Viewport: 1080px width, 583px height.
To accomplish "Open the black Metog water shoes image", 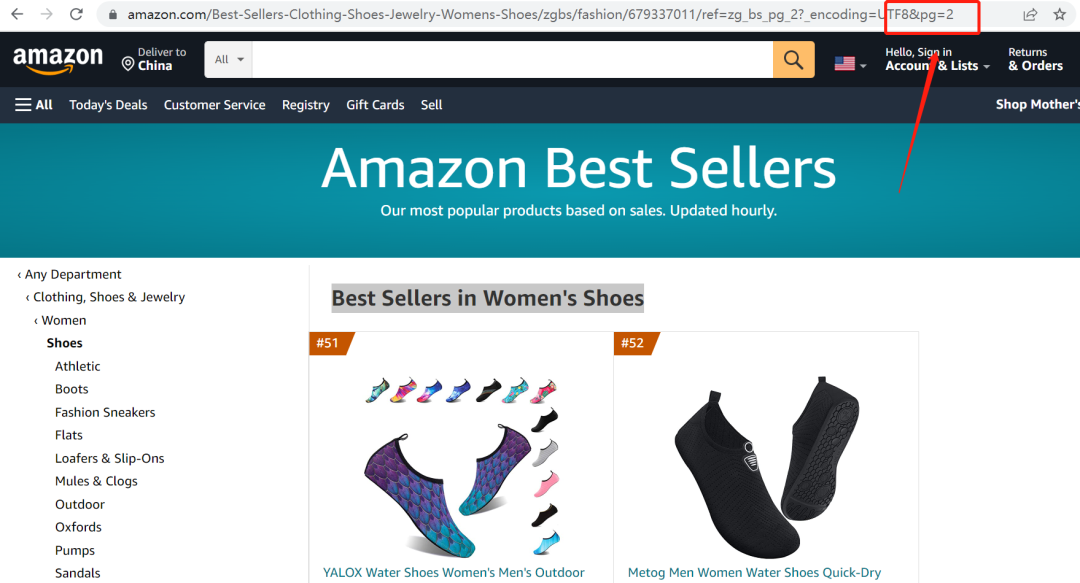I will 765,460.
